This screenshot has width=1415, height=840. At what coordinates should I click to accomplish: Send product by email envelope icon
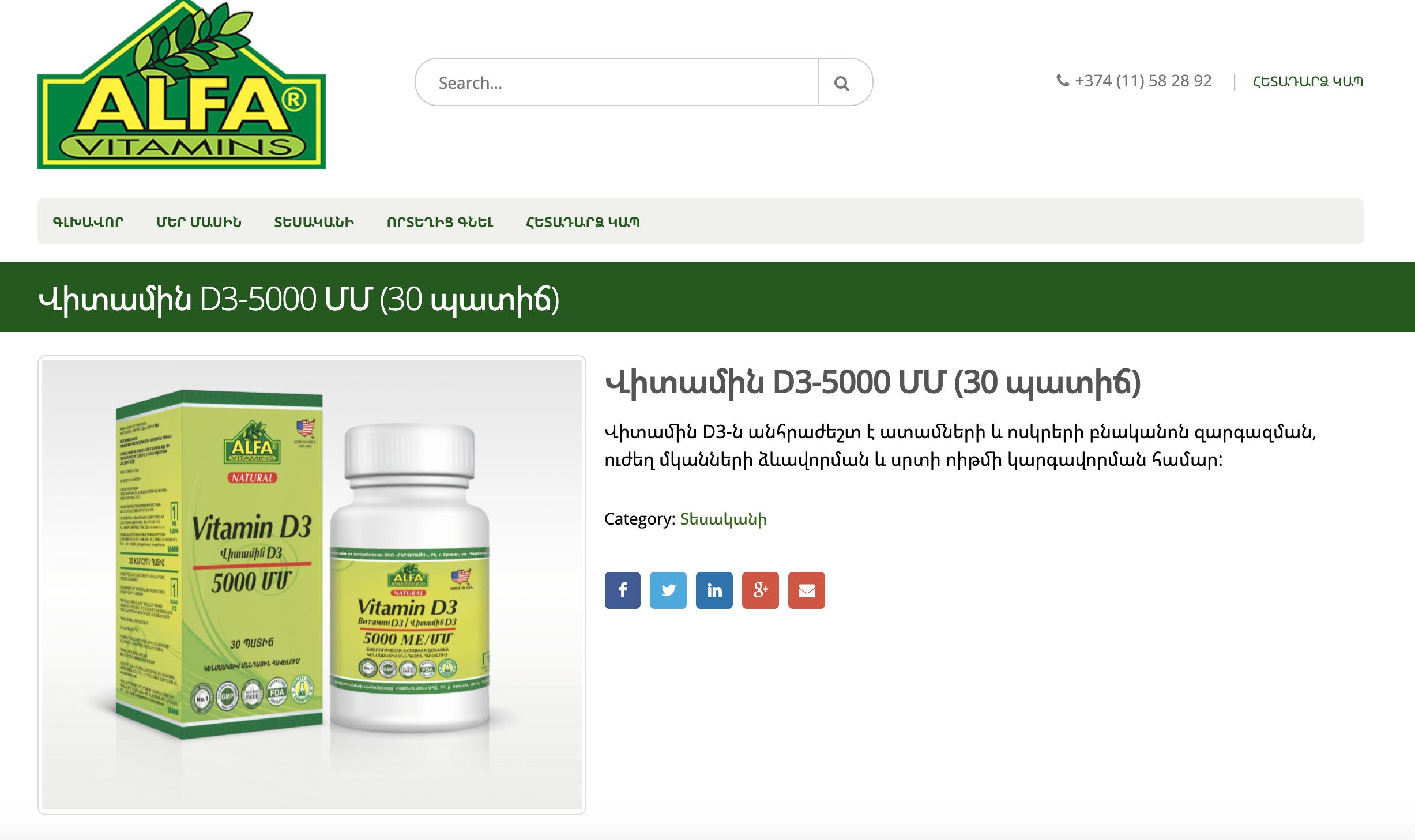(x=807, y=590)
